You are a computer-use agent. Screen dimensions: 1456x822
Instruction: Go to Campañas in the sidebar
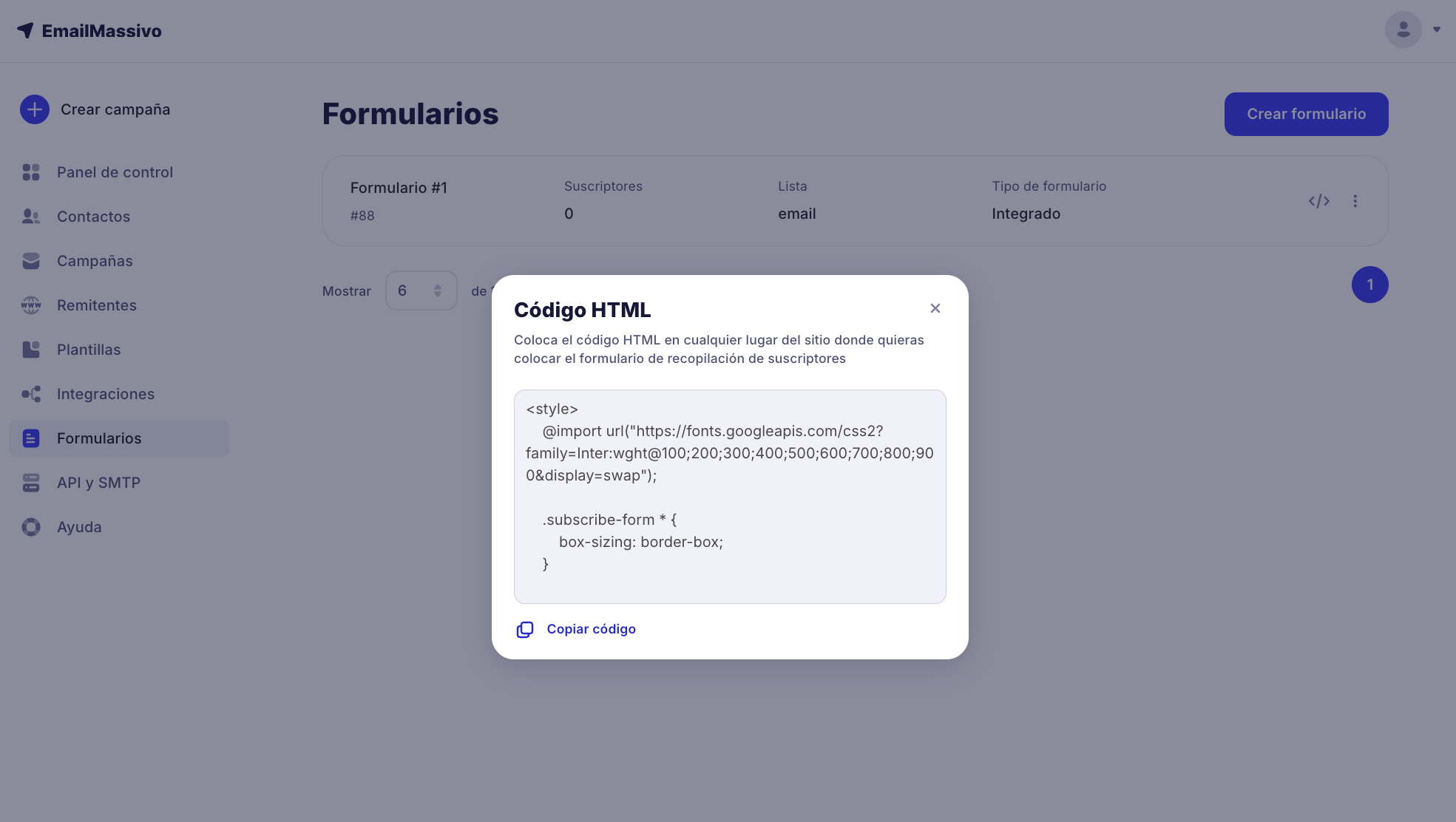95,261
